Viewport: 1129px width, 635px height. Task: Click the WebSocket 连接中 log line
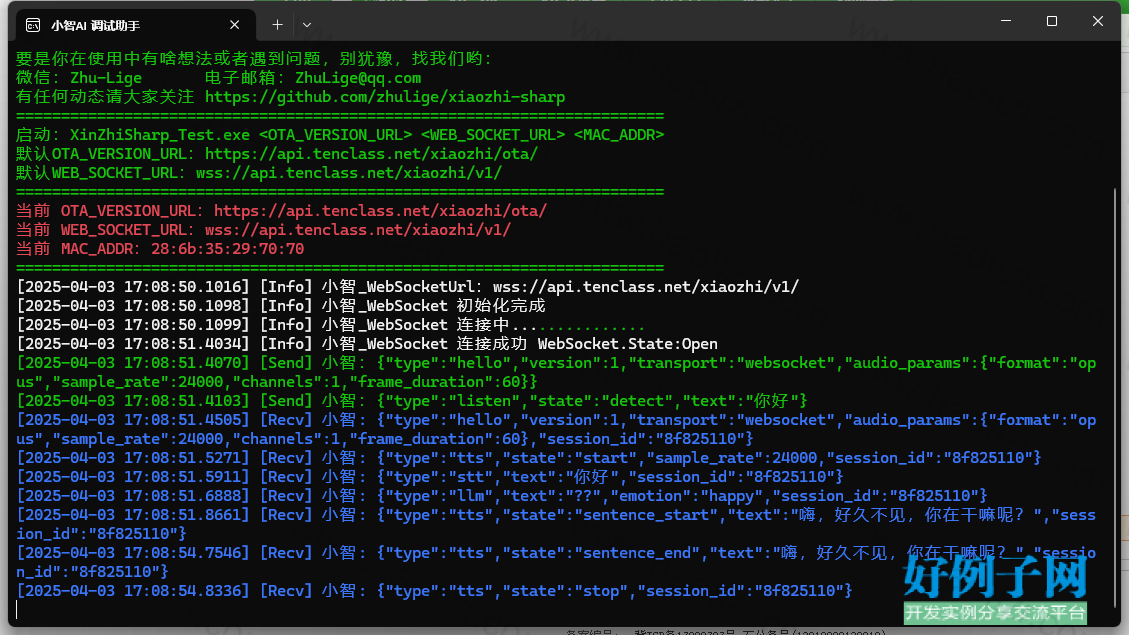tap(330, 325)
